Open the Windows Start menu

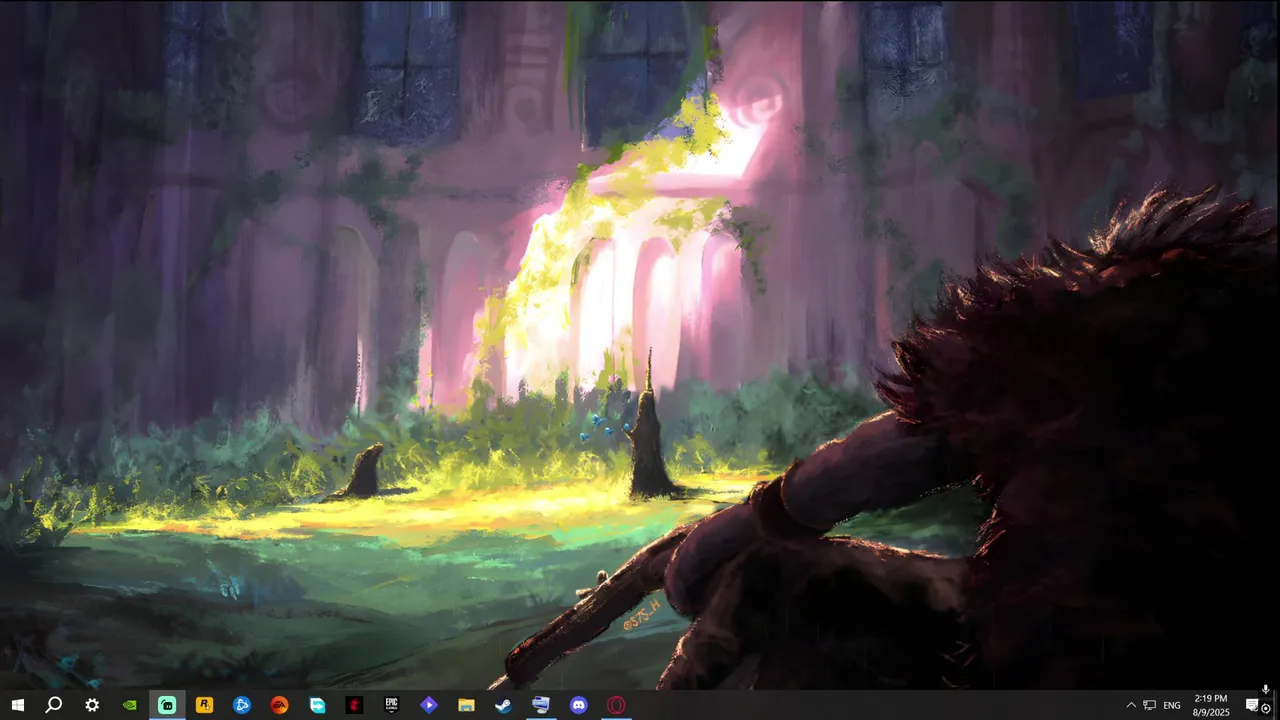pyautogui.click(x=17, y=705)
